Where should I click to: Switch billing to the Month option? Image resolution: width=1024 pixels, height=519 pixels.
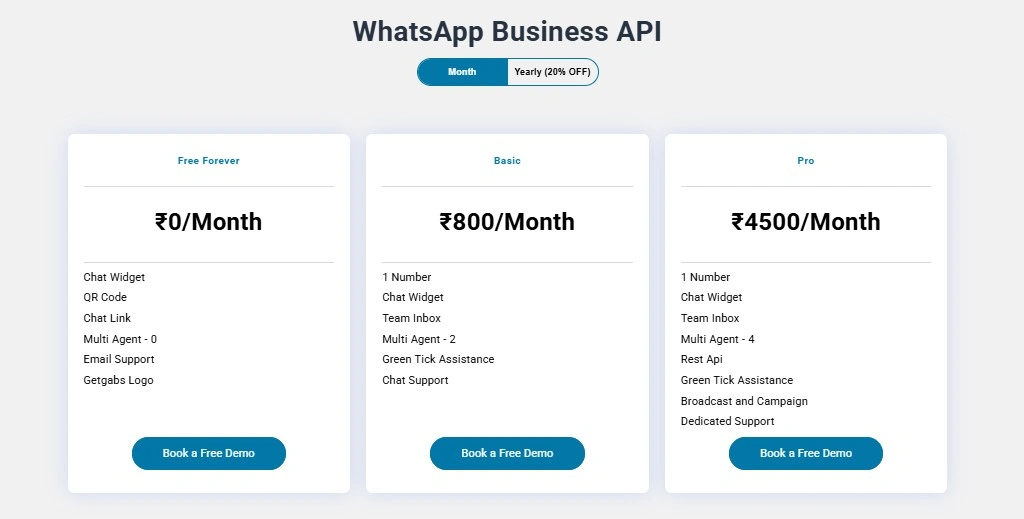coord(462,72)
